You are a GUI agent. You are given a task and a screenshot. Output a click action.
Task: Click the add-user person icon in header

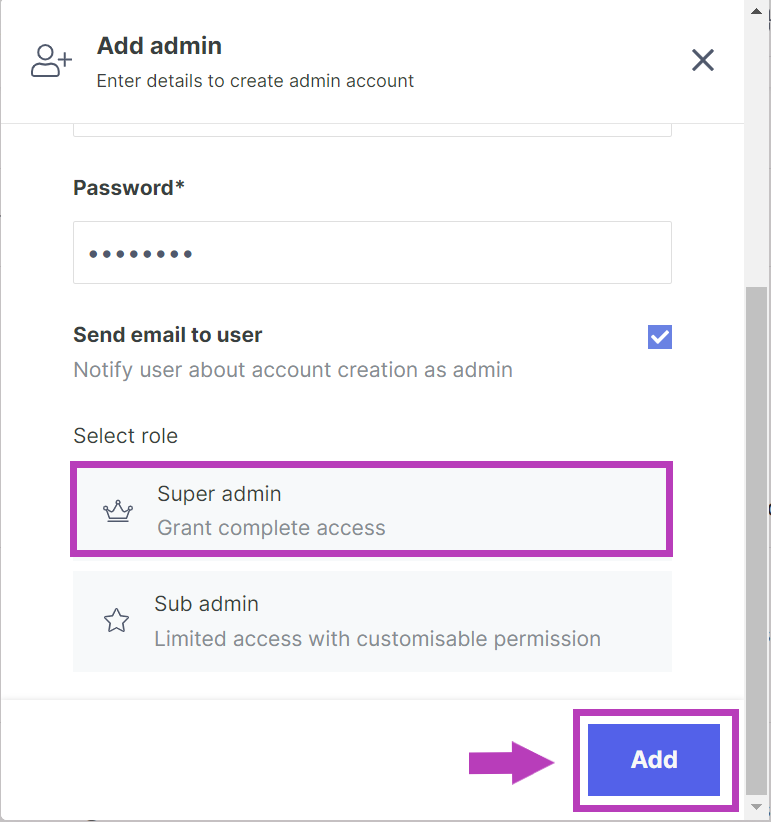[x=50, y=61]
